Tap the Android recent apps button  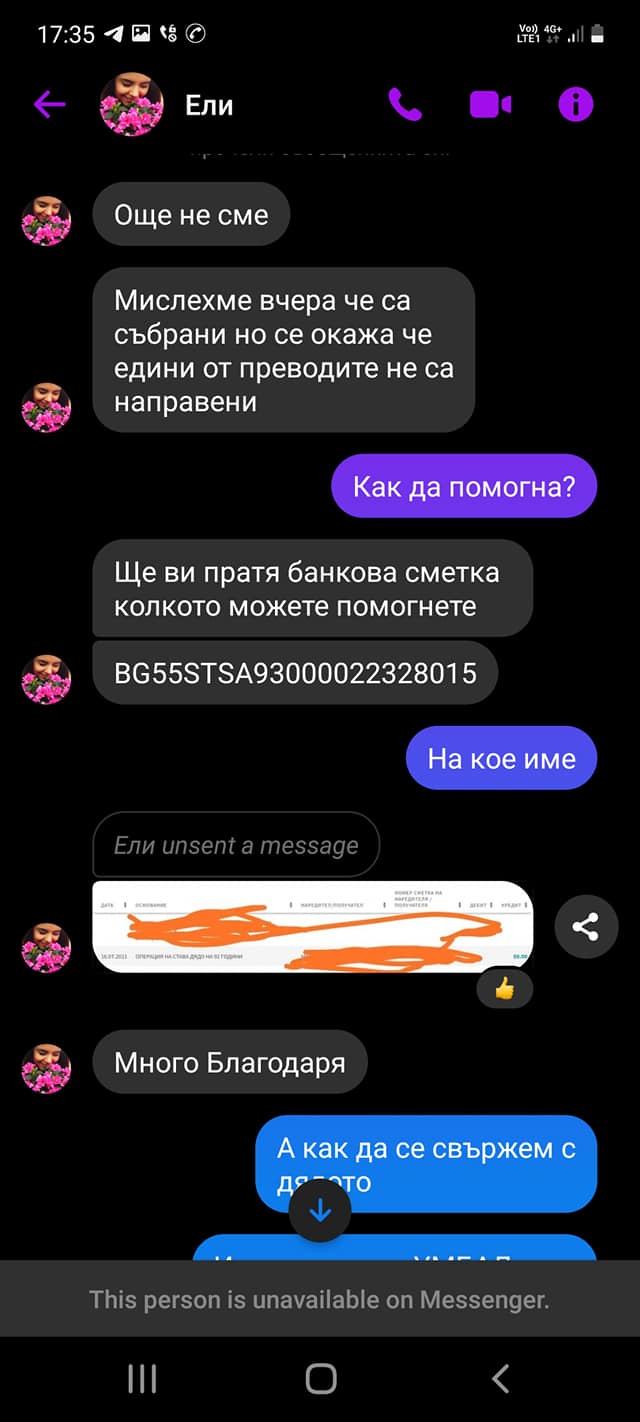click(x=142, y=1379)
